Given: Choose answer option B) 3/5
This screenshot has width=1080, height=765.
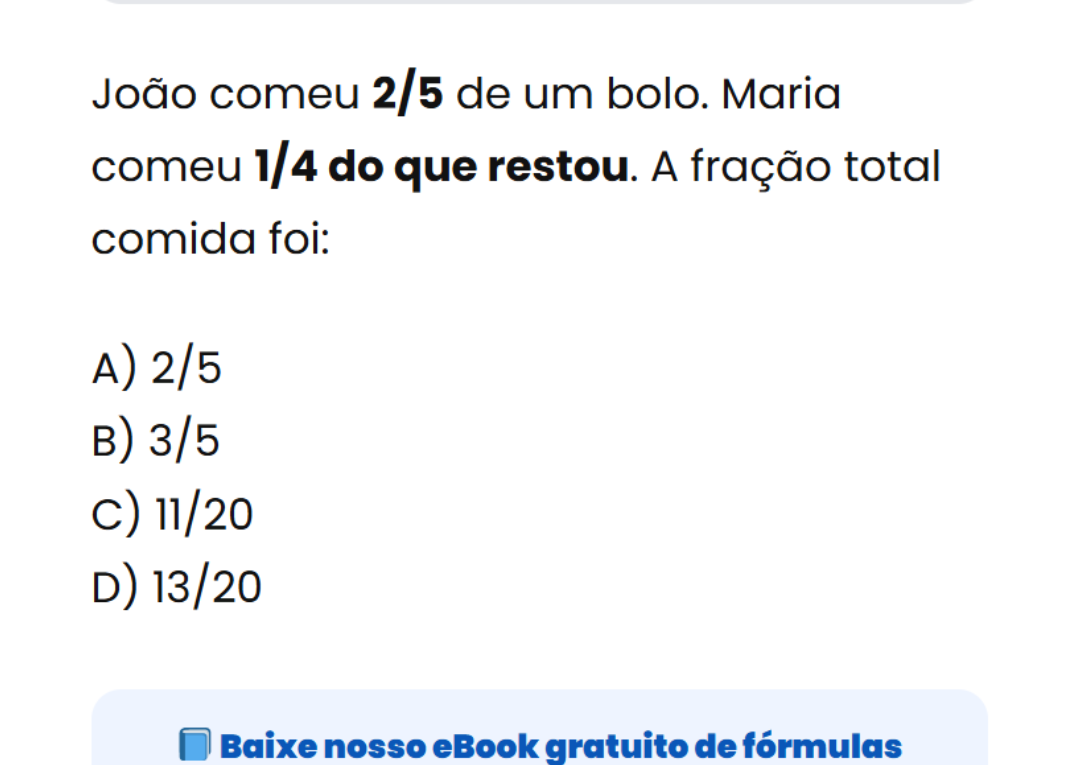Looking at the screenshot, I should [x=156, y=441].
